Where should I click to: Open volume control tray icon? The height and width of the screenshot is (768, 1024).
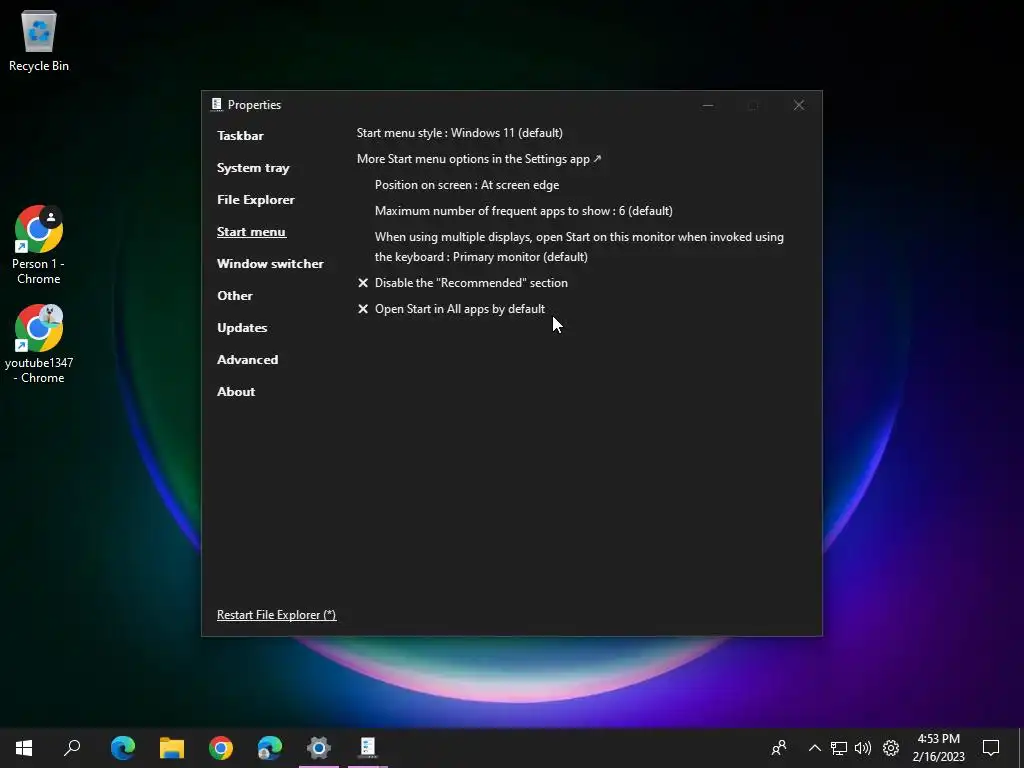863,748
